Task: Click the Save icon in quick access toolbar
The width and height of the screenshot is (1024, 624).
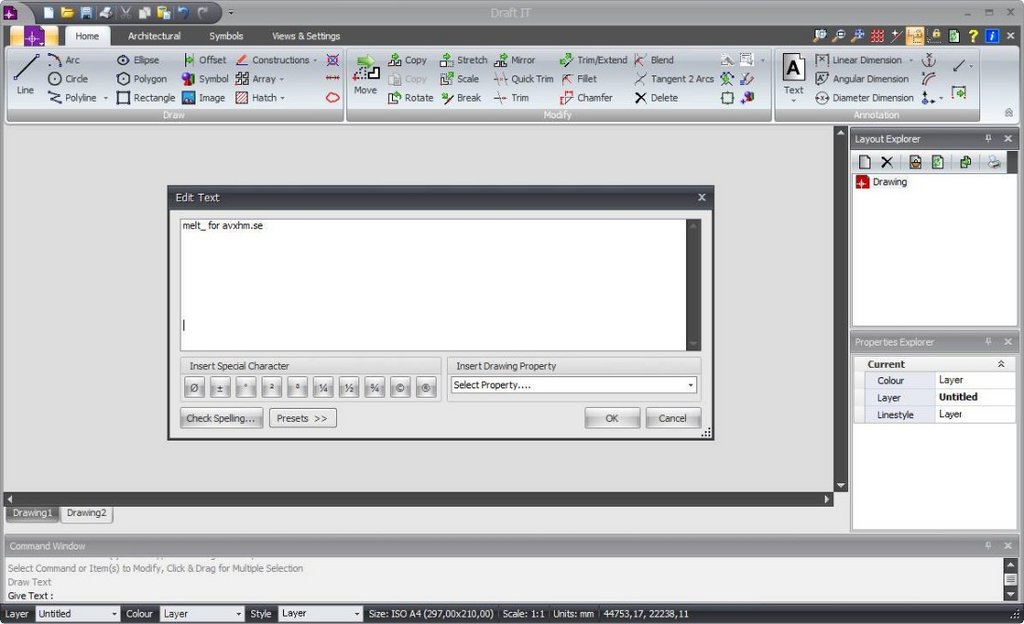Action: pyautogui.click(x=86, y=12)
